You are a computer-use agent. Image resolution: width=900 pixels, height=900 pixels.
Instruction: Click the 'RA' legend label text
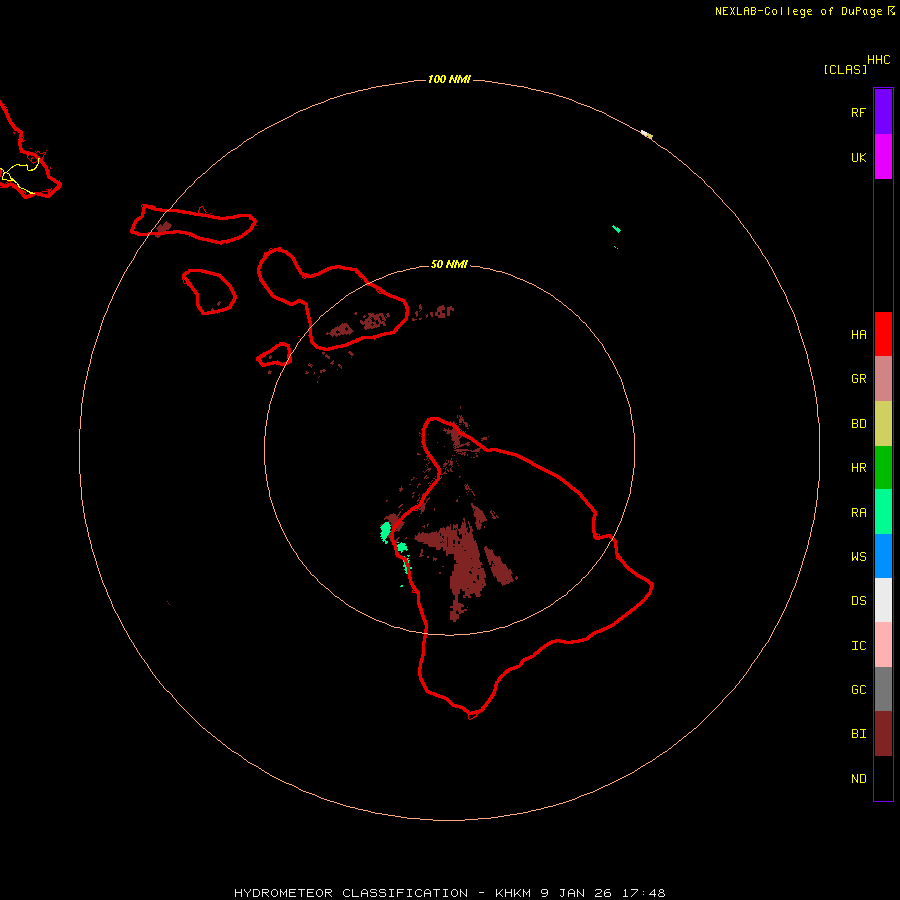(x=858, y=513)
